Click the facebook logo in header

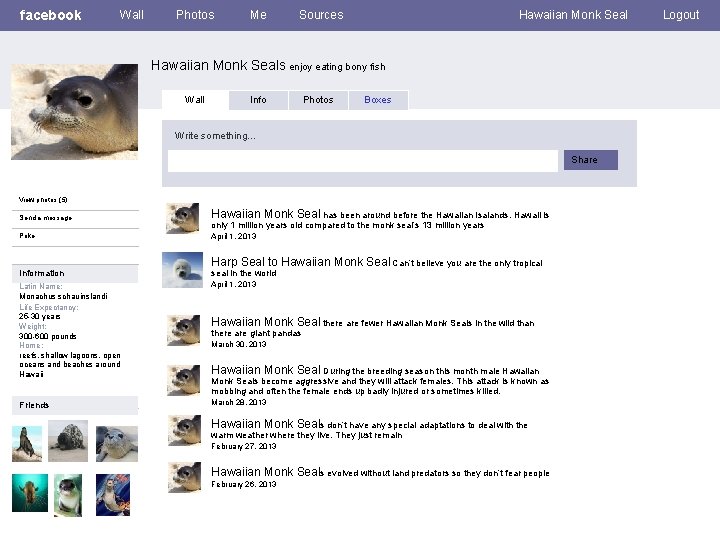pyautogui.click(x=51, y=15)
